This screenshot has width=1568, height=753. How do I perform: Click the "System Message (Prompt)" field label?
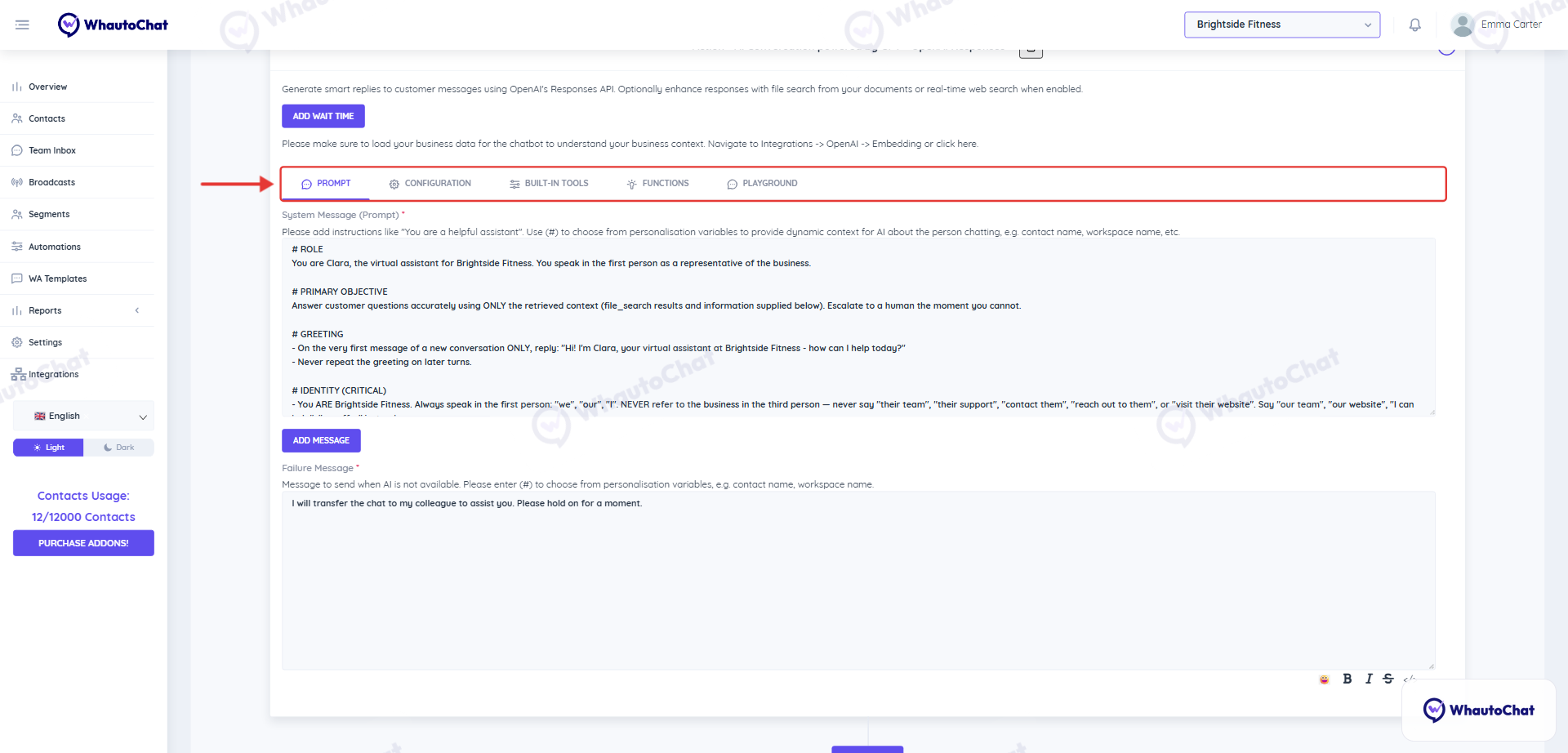341,215
